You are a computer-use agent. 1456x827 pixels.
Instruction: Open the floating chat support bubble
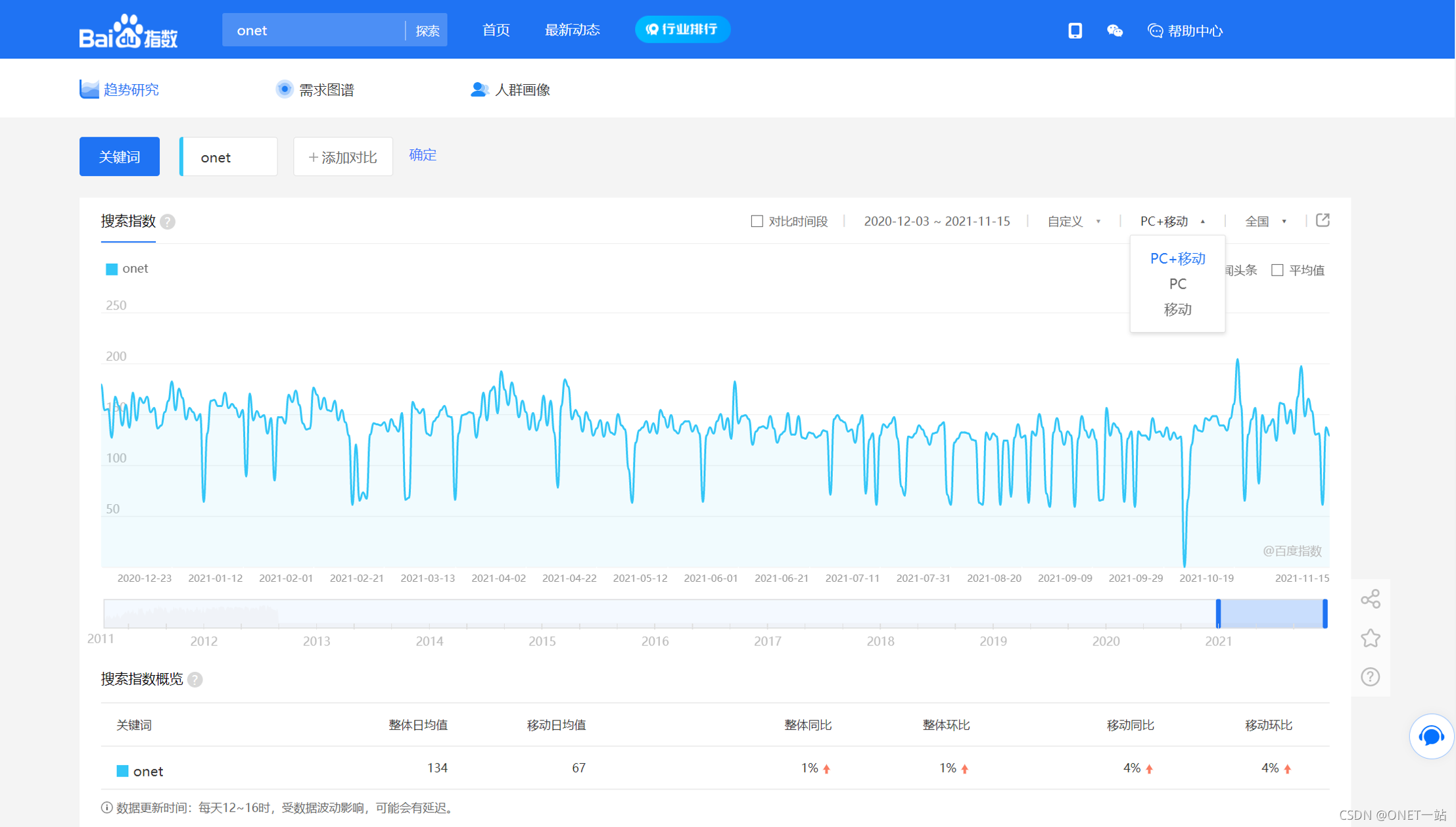point(1430,736)
